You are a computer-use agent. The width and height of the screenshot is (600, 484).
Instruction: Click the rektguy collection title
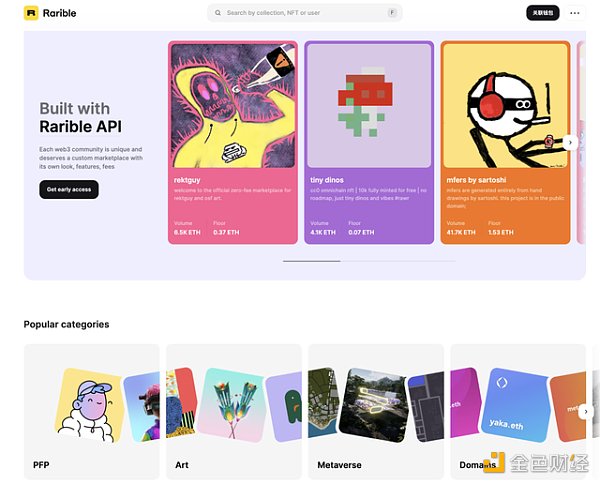pyautogui.click(x=187, y=180)
